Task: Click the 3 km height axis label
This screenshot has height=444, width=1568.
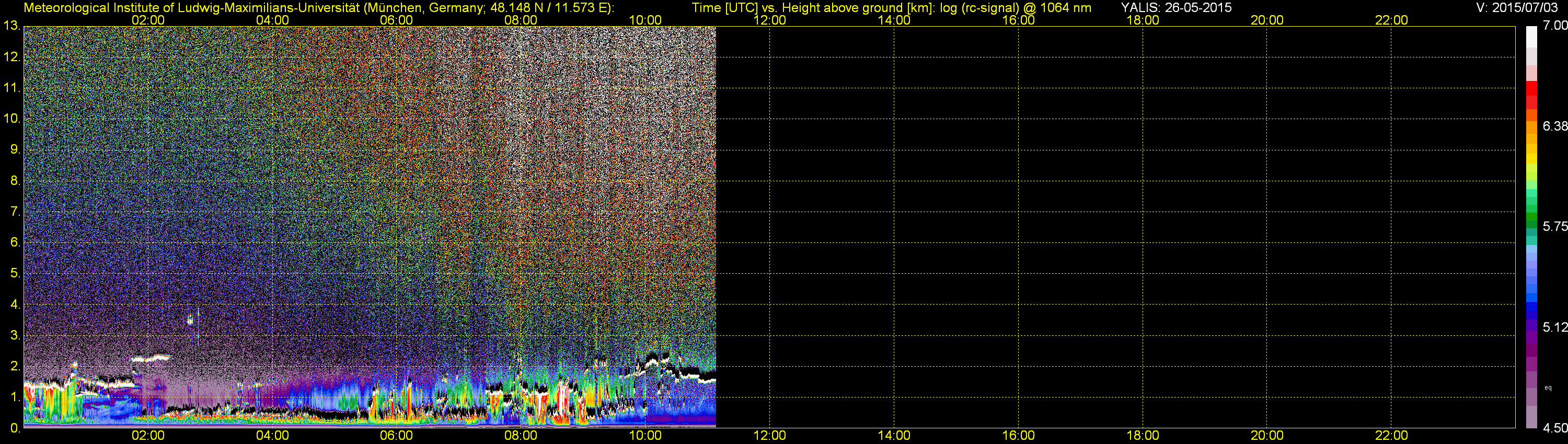Action: (15, 335)
